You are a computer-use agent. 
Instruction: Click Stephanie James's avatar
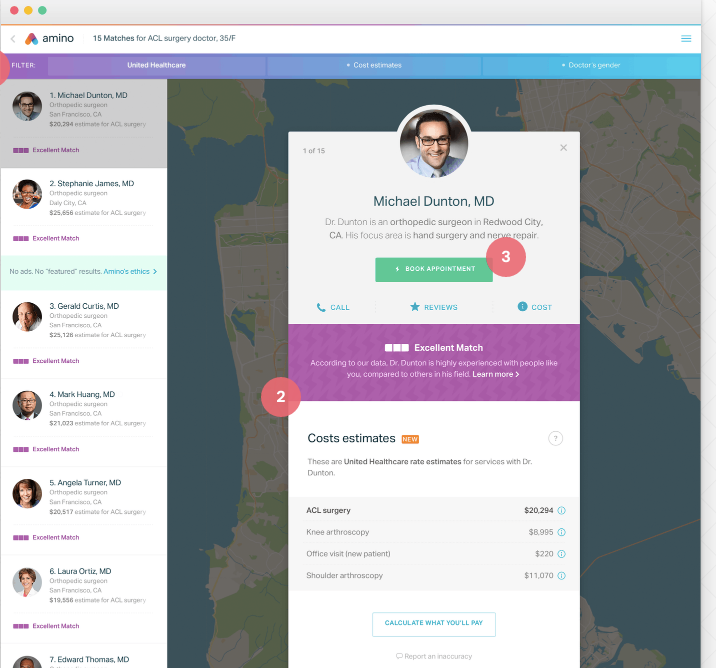tap(27, 194)
